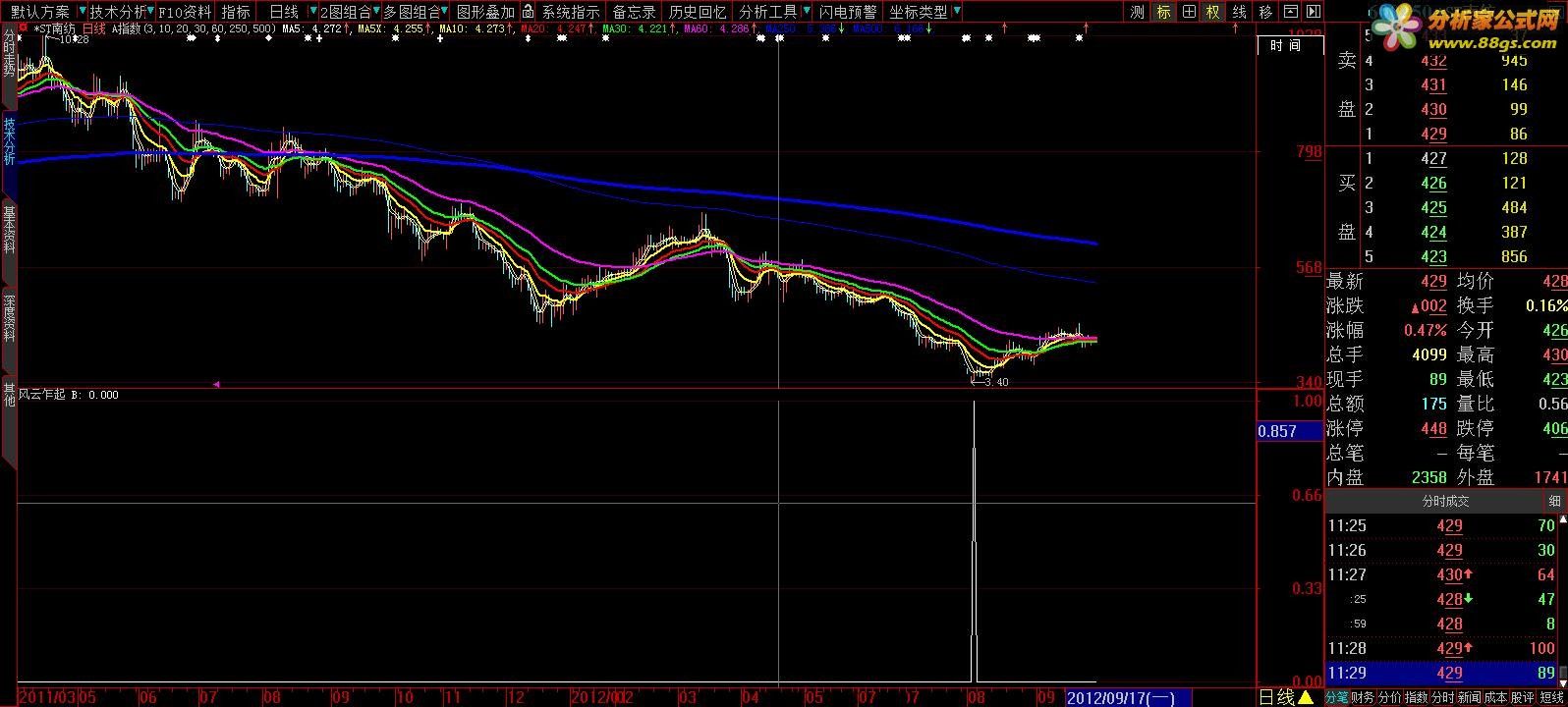Open F10资料 from the toolbar
The height and width of the screenshot is (707, 1568).
coord(185,12)
